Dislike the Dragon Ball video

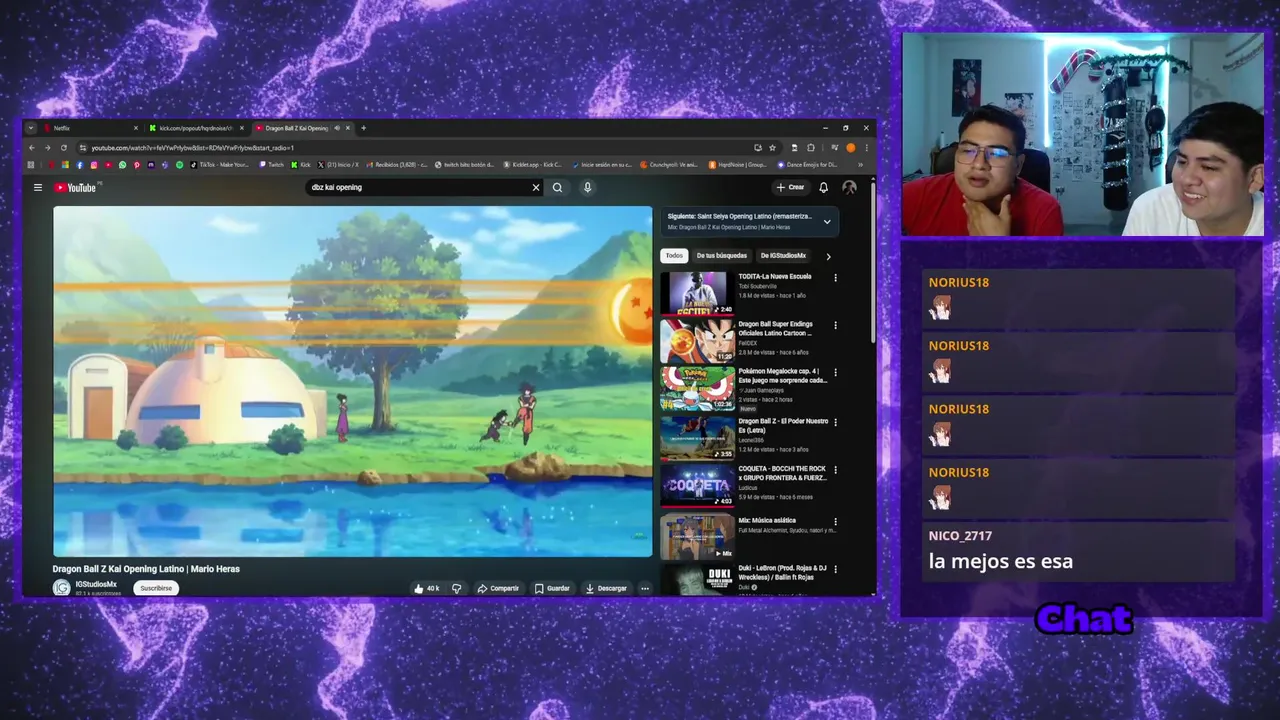point(456,588)
